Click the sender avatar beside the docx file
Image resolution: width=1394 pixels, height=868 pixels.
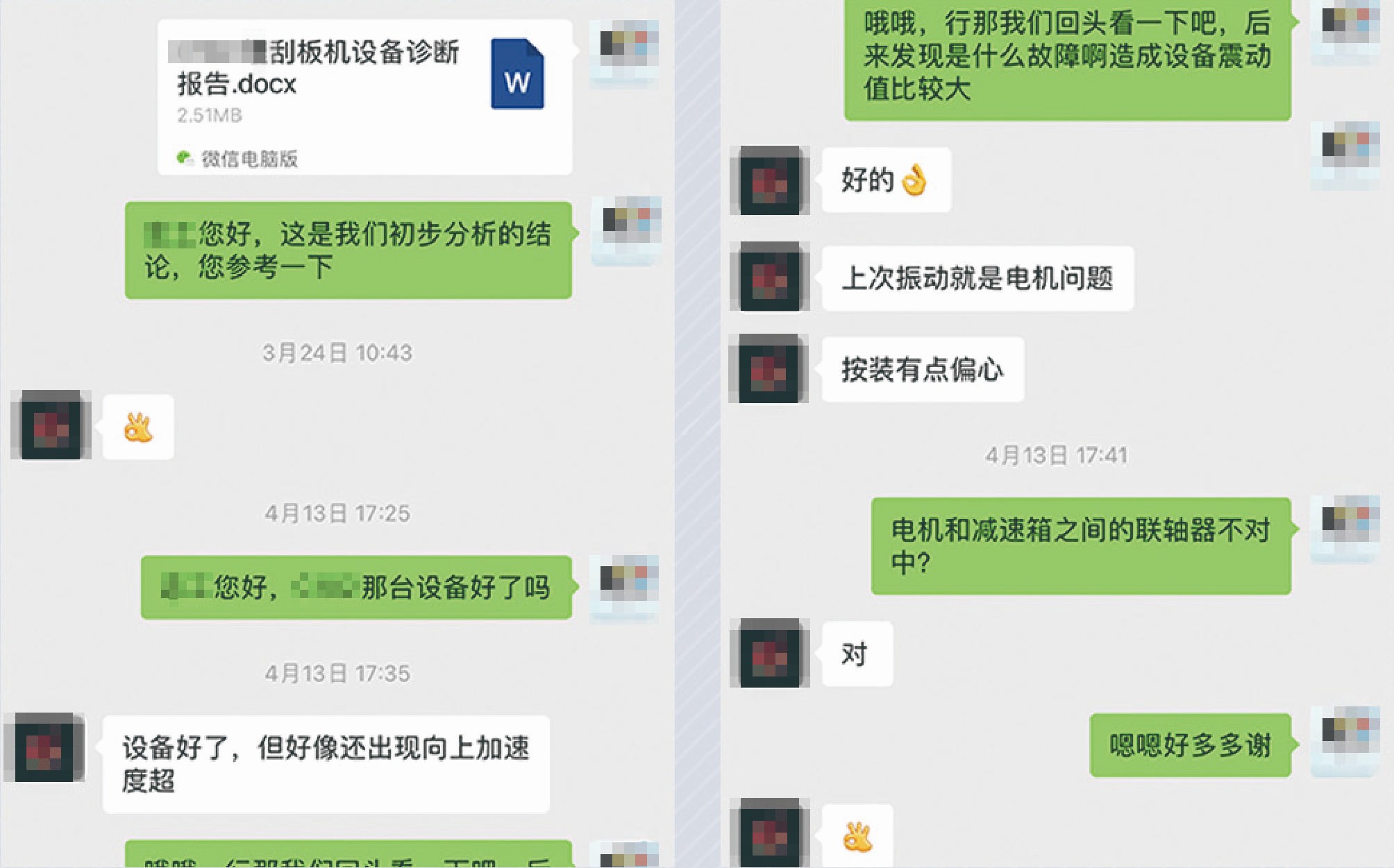pos(623,54)
